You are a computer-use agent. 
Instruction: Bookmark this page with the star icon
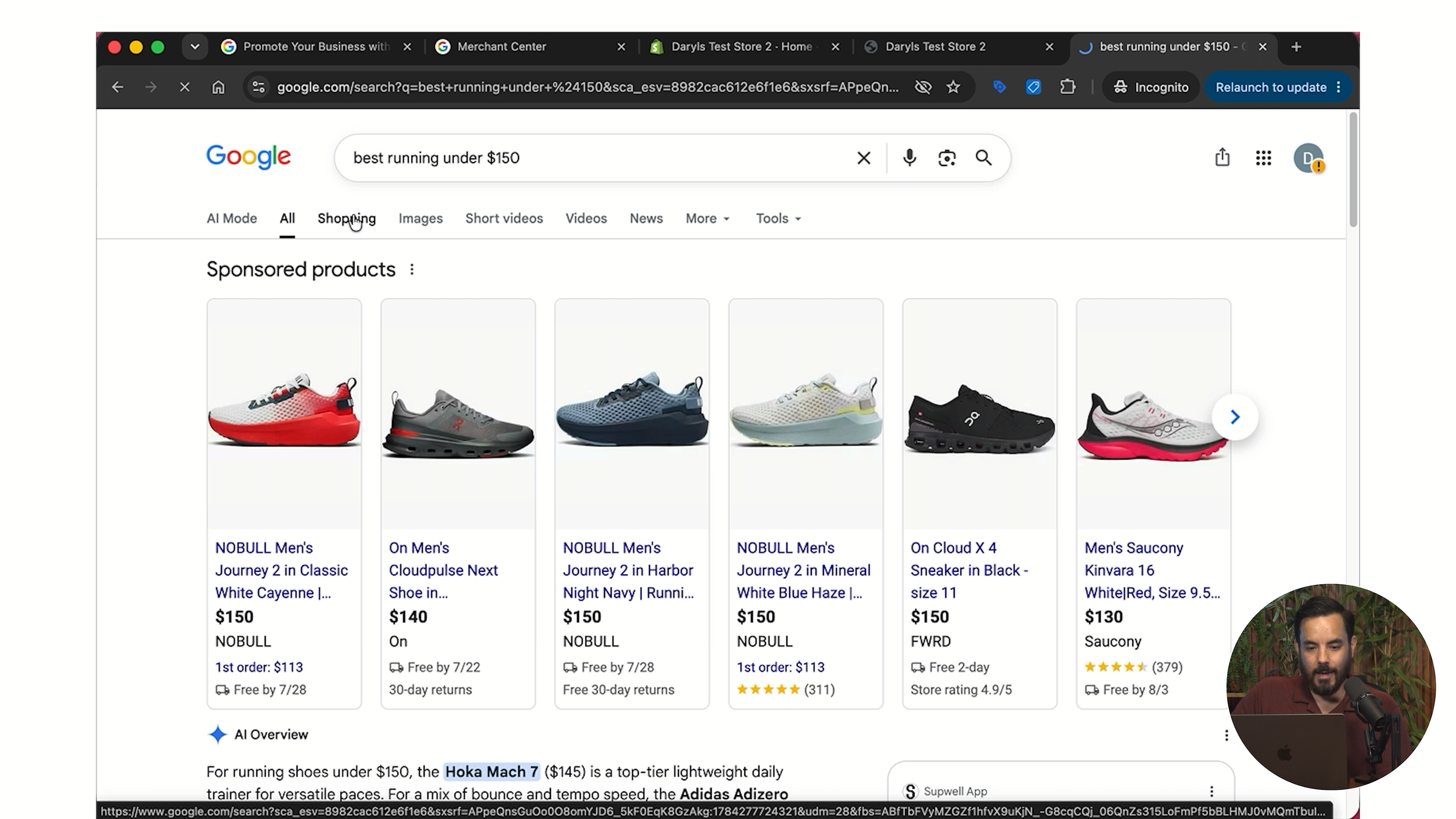click(953, 87)
